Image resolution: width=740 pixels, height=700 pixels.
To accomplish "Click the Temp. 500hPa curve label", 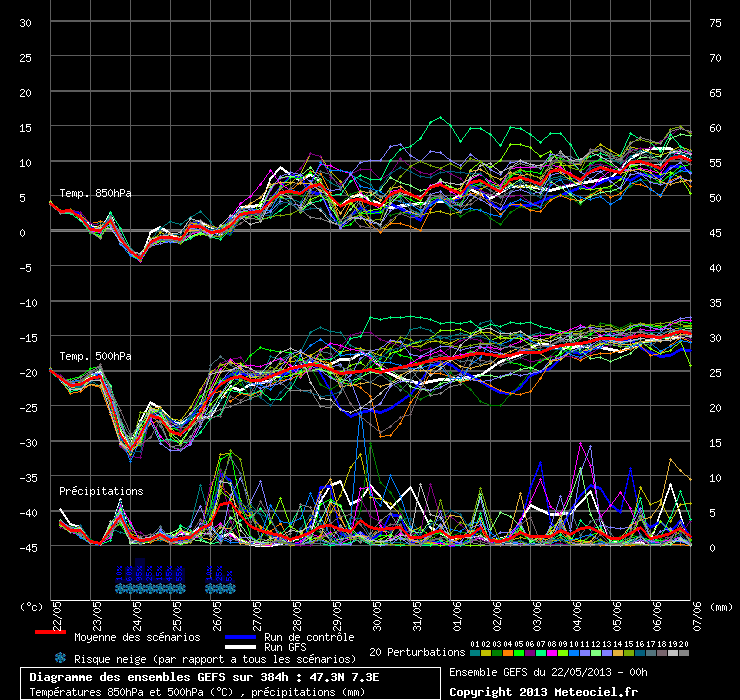I will (x=95, y=355).
